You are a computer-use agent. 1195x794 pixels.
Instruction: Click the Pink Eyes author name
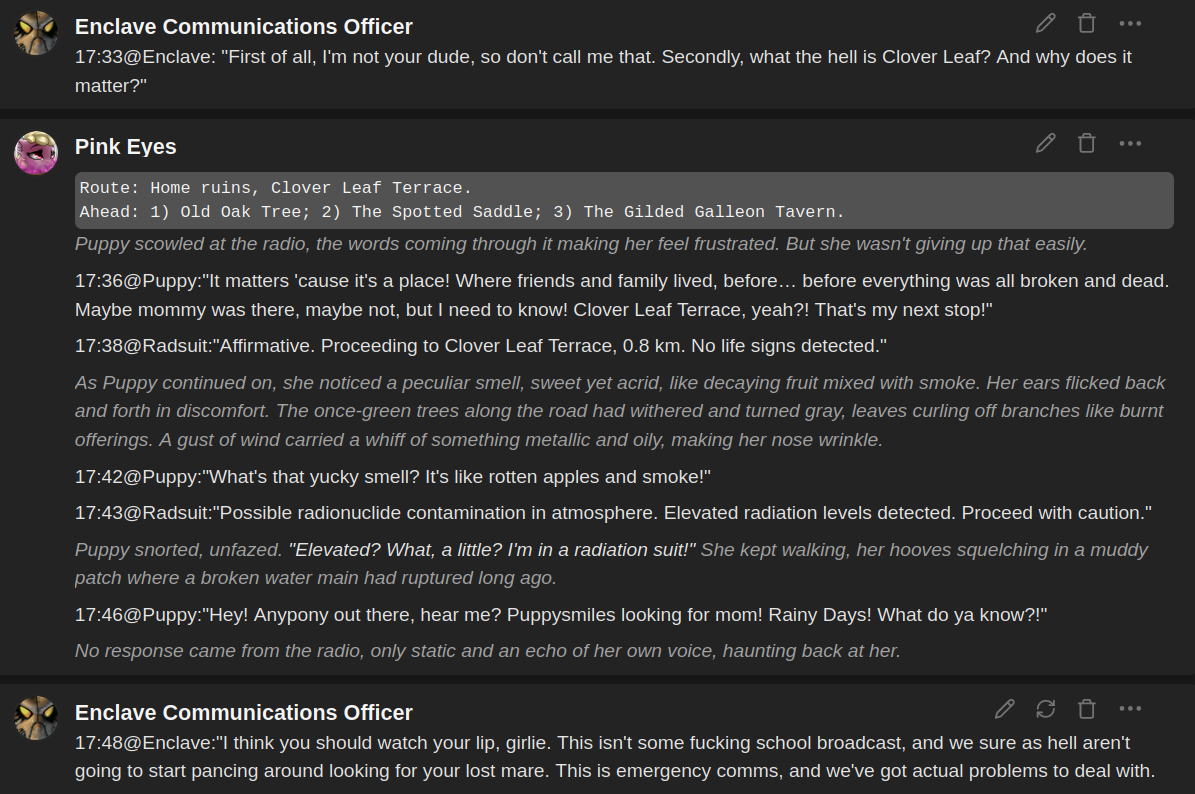click(126, 146)
